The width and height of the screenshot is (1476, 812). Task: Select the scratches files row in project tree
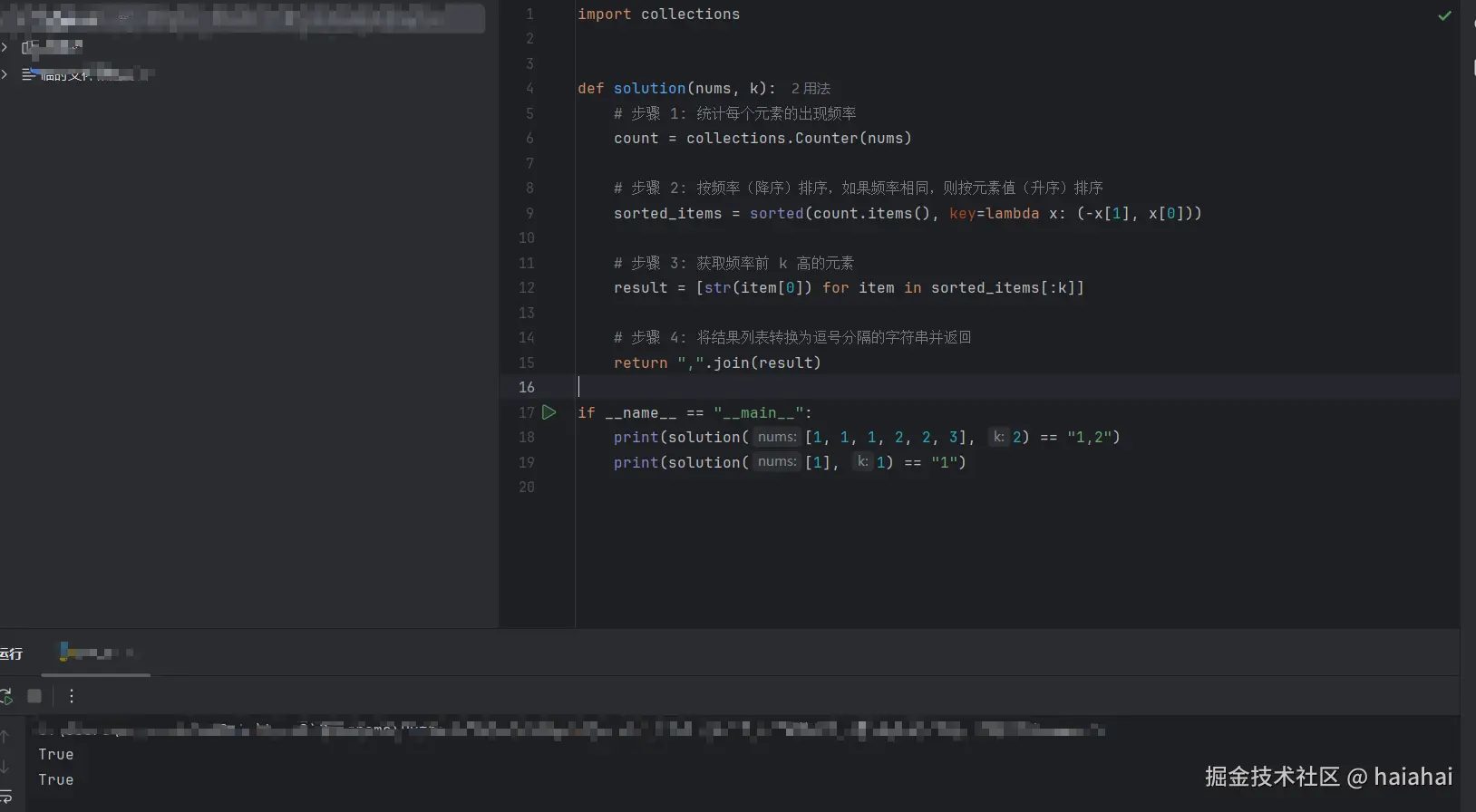click(89, 74)
